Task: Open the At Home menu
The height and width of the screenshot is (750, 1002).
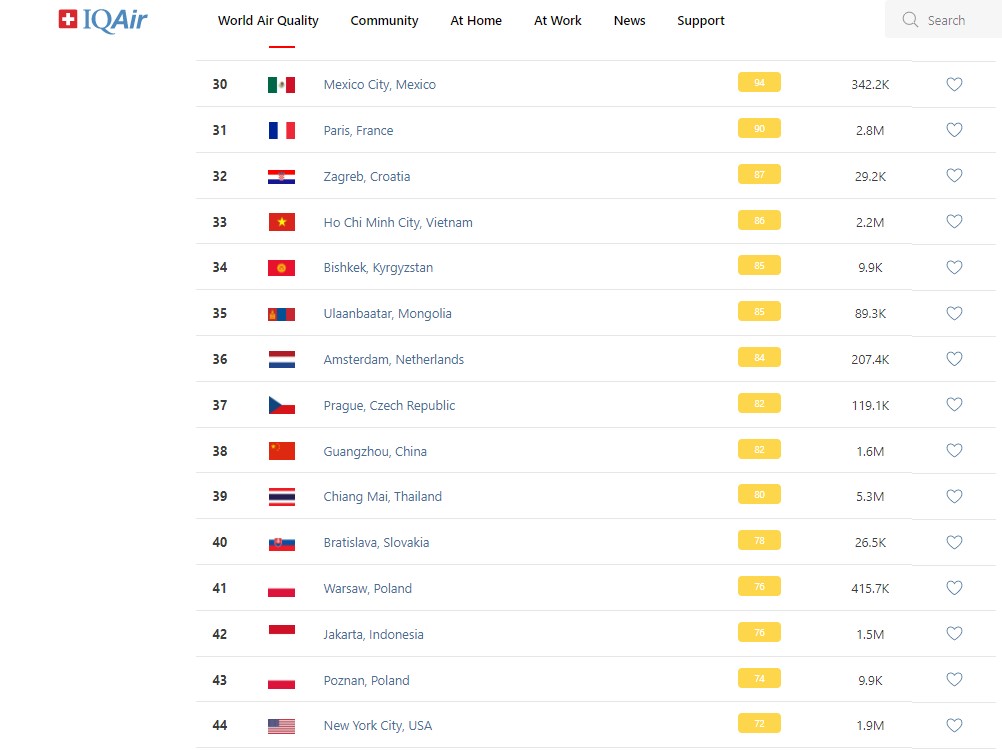Action: (476, 21)
